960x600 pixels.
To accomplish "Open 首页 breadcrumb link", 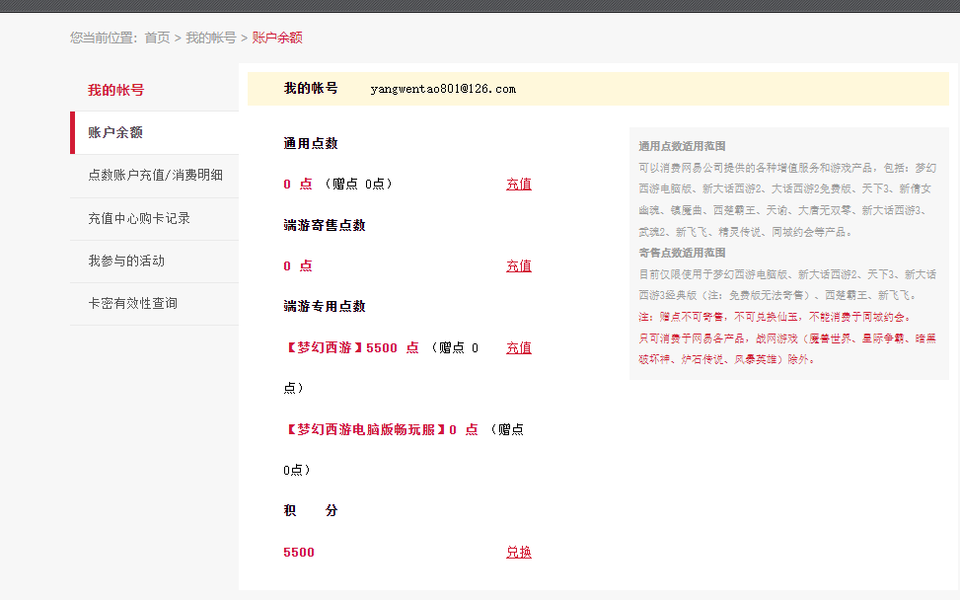I will click(x=157, y=38).
